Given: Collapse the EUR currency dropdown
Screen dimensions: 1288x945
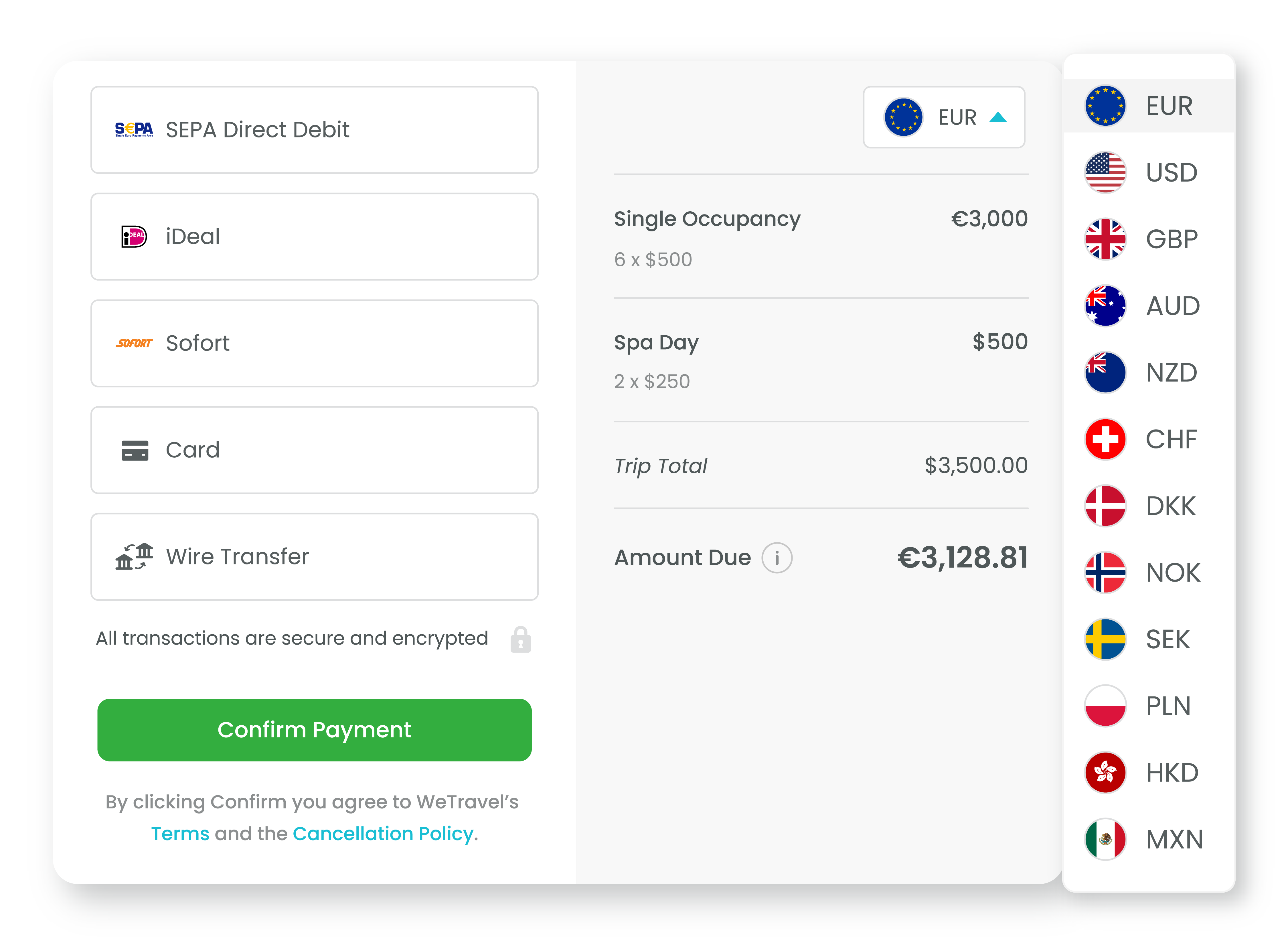Looking at the screenshot, I should 997,117.
